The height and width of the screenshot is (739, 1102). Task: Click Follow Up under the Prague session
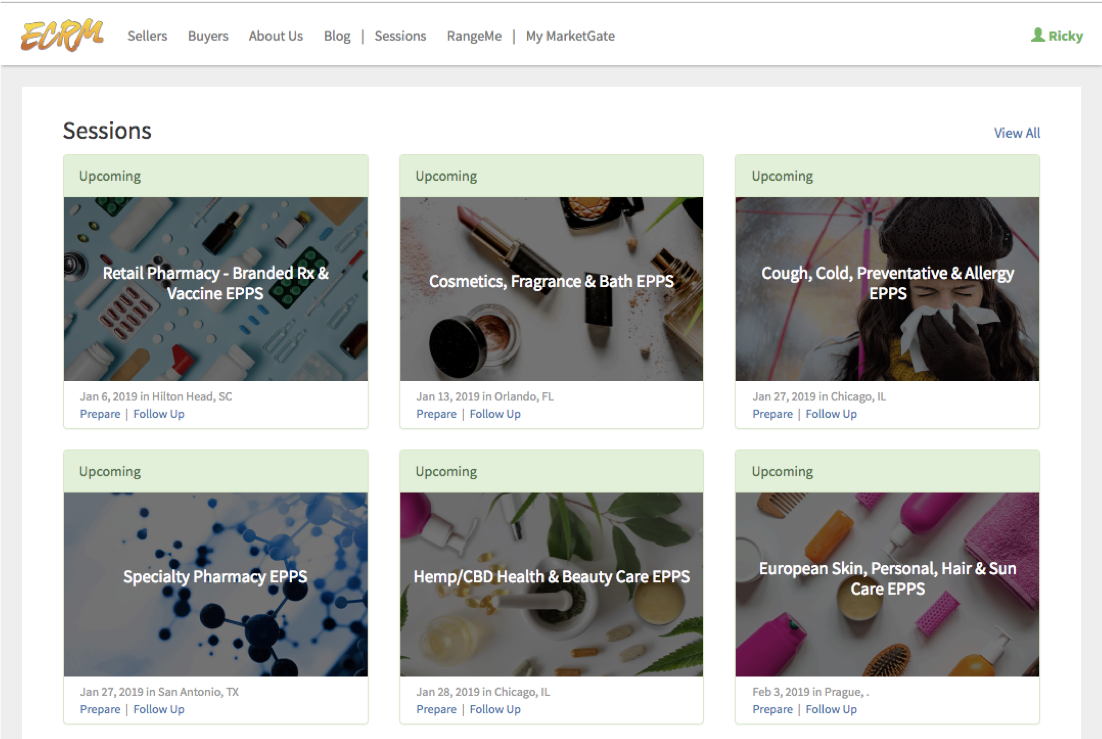tap(831, 709)
